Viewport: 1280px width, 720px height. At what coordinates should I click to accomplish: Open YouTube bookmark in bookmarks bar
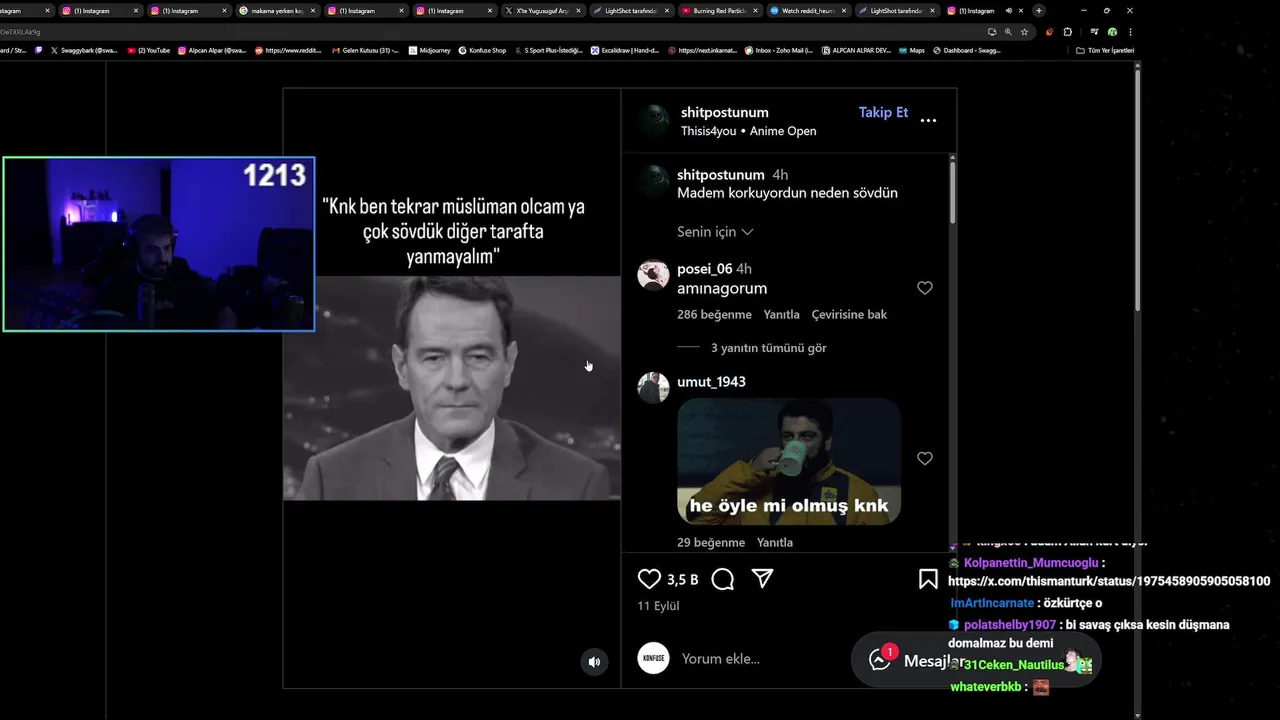coord(148,50)
